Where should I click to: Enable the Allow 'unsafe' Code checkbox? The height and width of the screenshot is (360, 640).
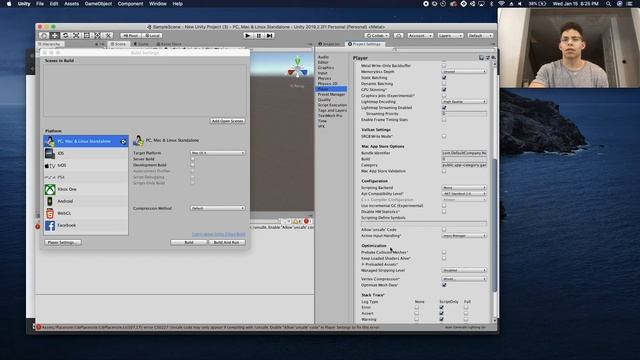[444, 230]
